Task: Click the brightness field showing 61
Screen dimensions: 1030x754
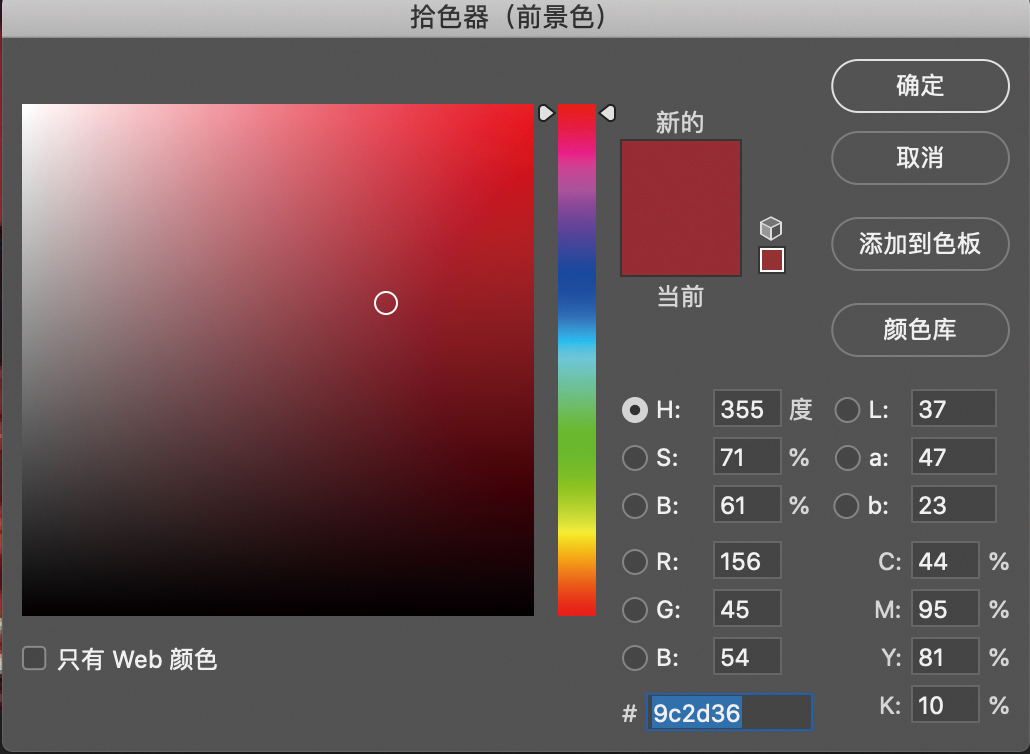Action: (747, 504)
